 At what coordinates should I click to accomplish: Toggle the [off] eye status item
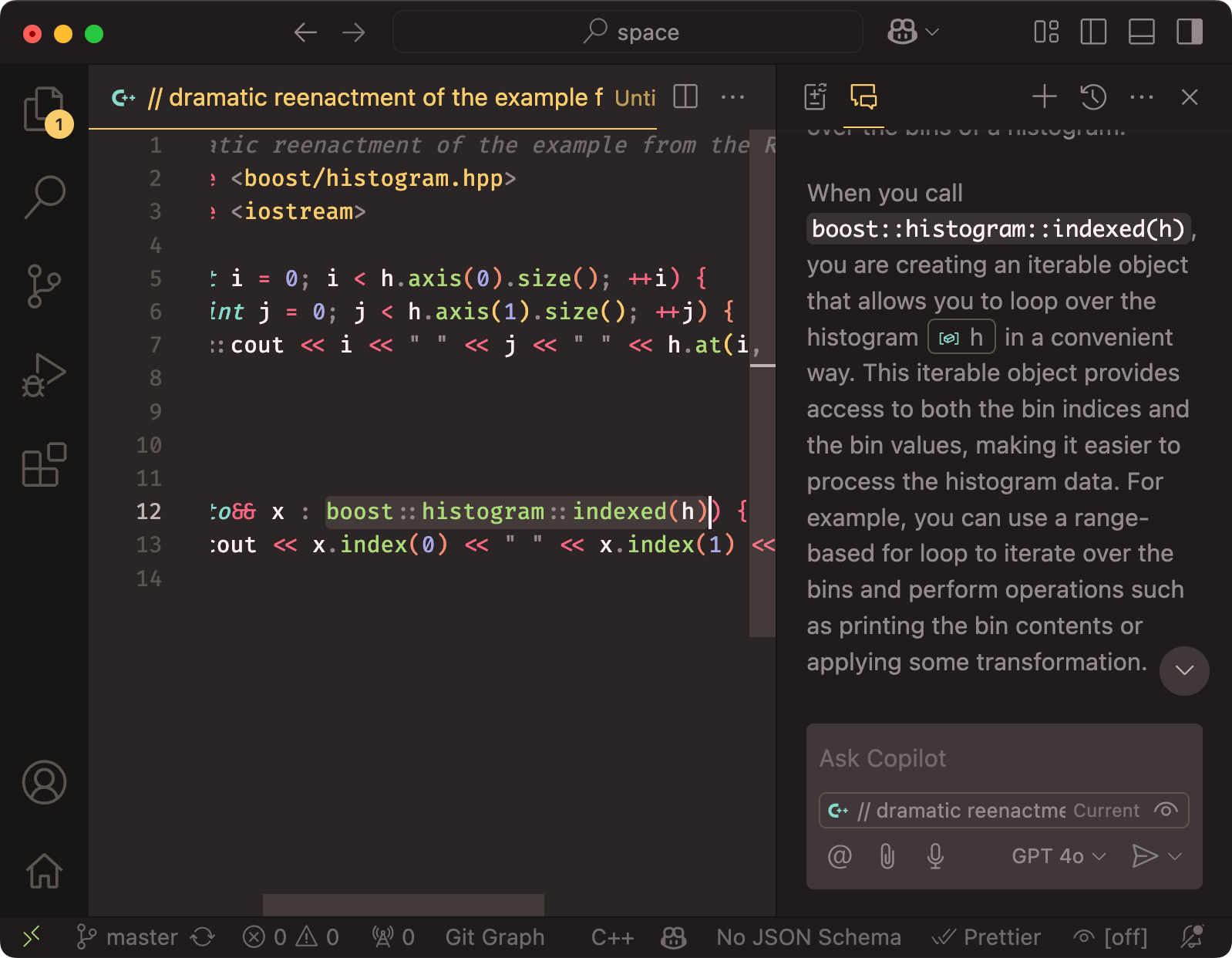[1111, 937]
